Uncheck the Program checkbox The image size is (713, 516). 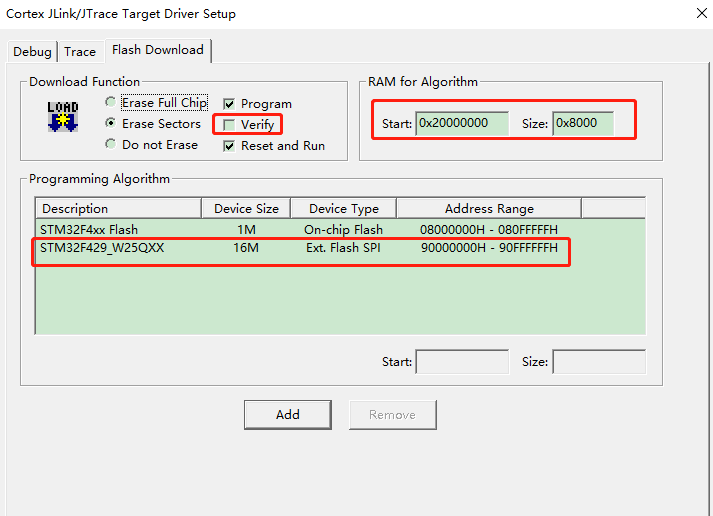pos(229,104)
